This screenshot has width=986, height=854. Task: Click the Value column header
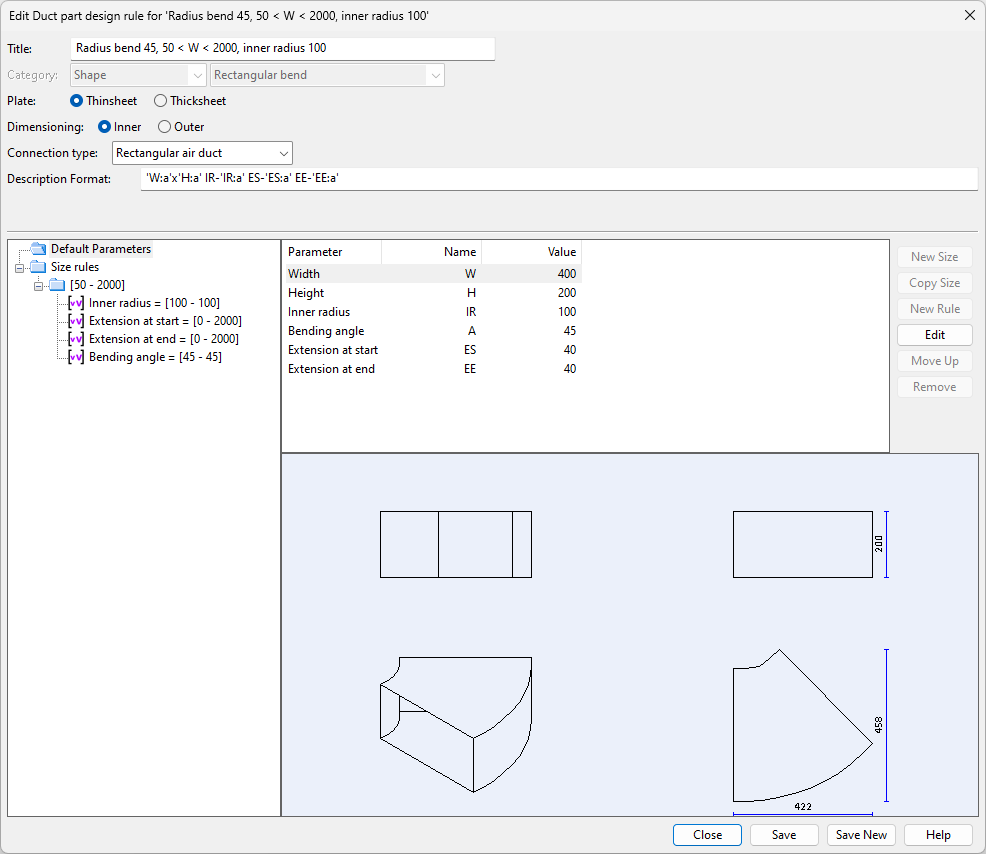pos(531,252)
